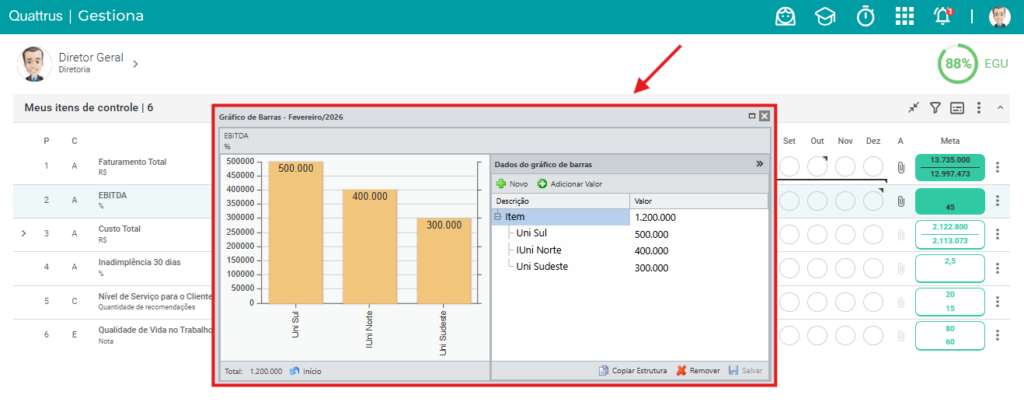Click the Copiar Estrutura button
The height and width of the screenshot is (402, 1024).
tap(633, 371)
